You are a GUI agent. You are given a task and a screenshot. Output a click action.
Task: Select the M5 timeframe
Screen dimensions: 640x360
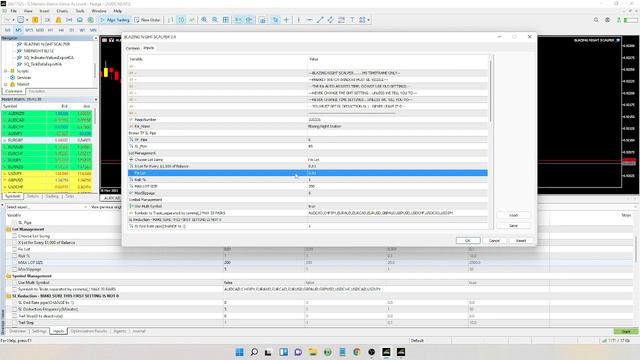(x=18, y=30)
